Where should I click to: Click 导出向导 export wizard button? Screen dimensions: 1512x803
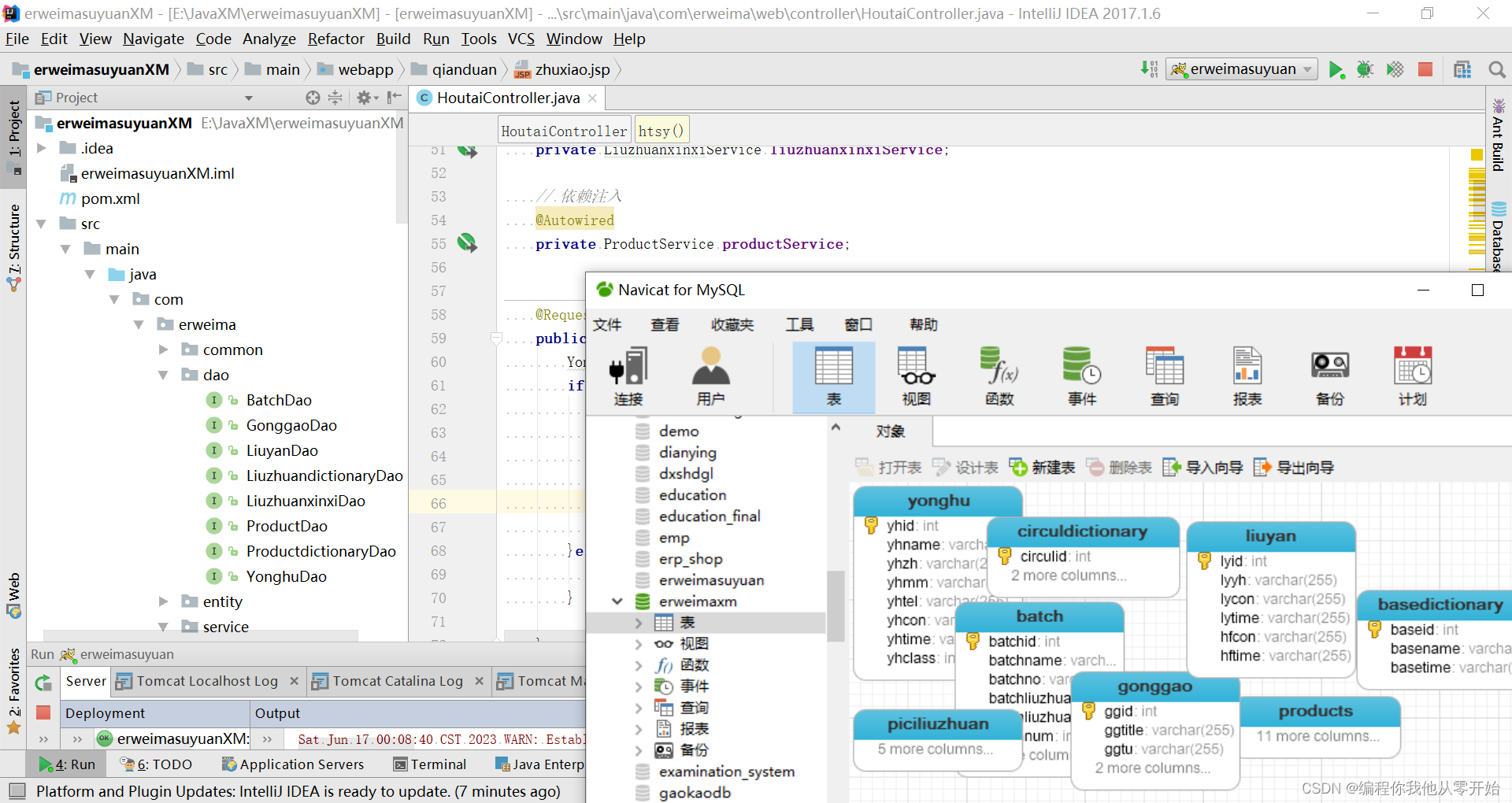1293,468
